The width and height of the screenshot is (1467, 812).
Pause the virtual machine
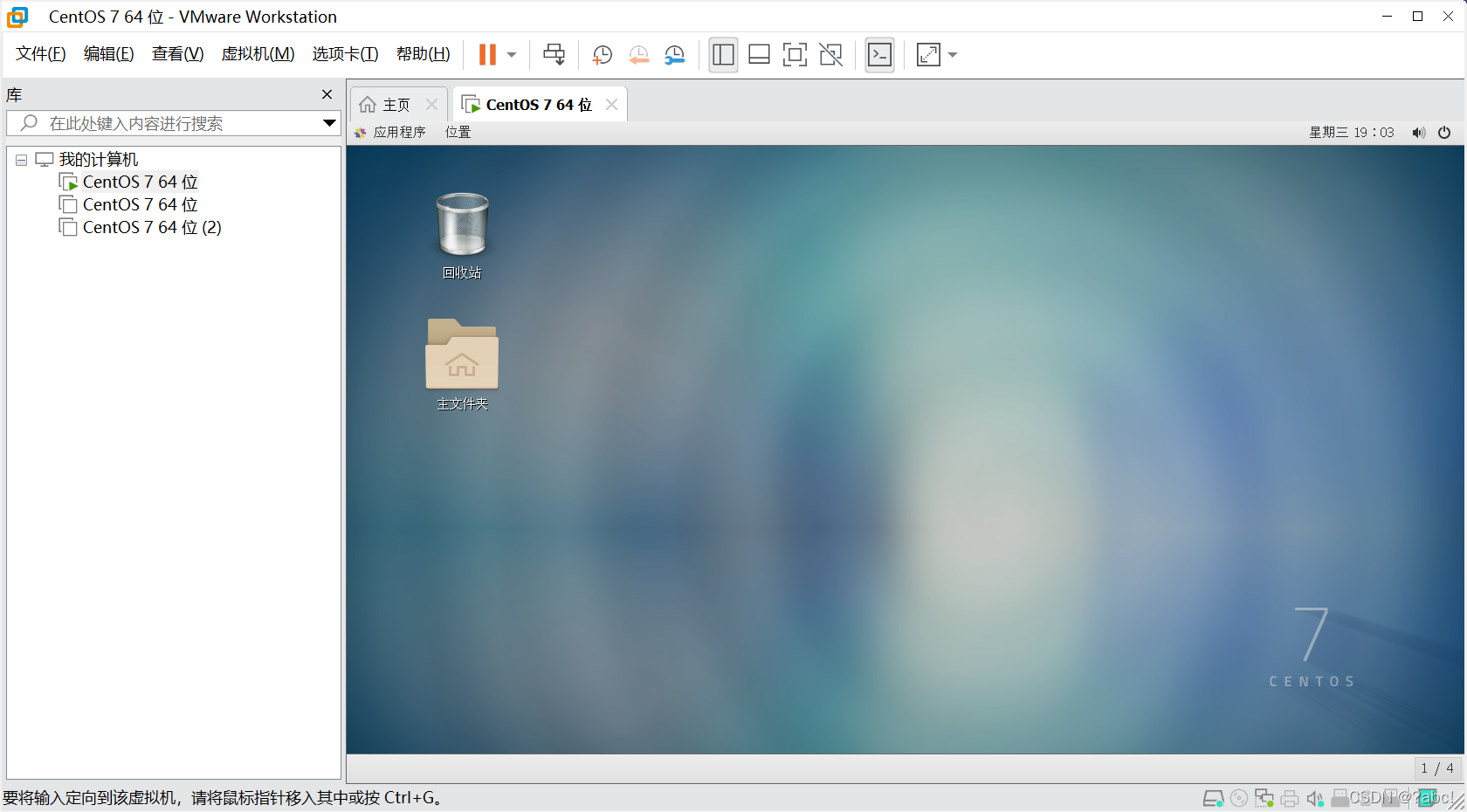coord(487,54)
